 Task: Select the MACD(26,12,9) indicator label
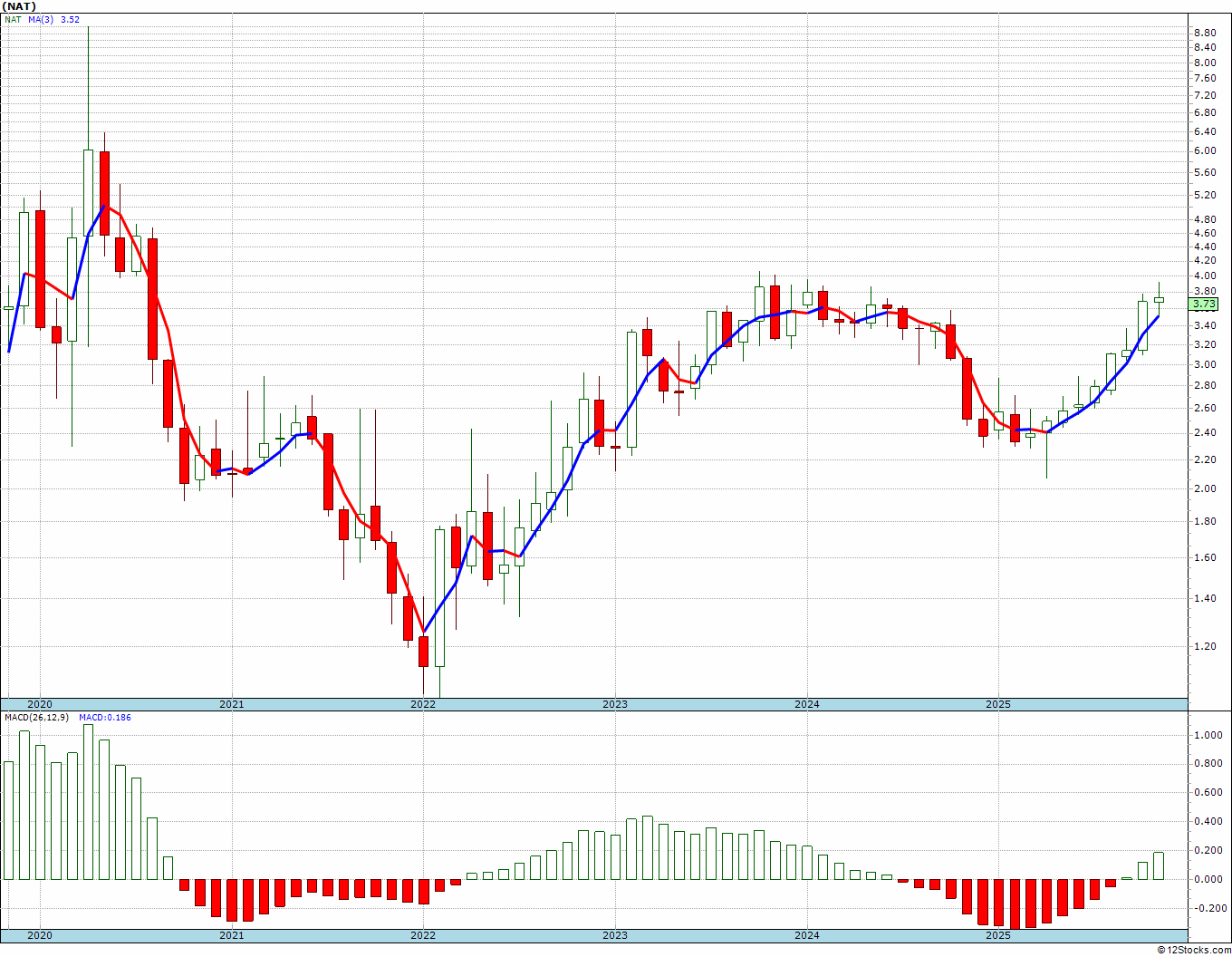coord(36,718)
